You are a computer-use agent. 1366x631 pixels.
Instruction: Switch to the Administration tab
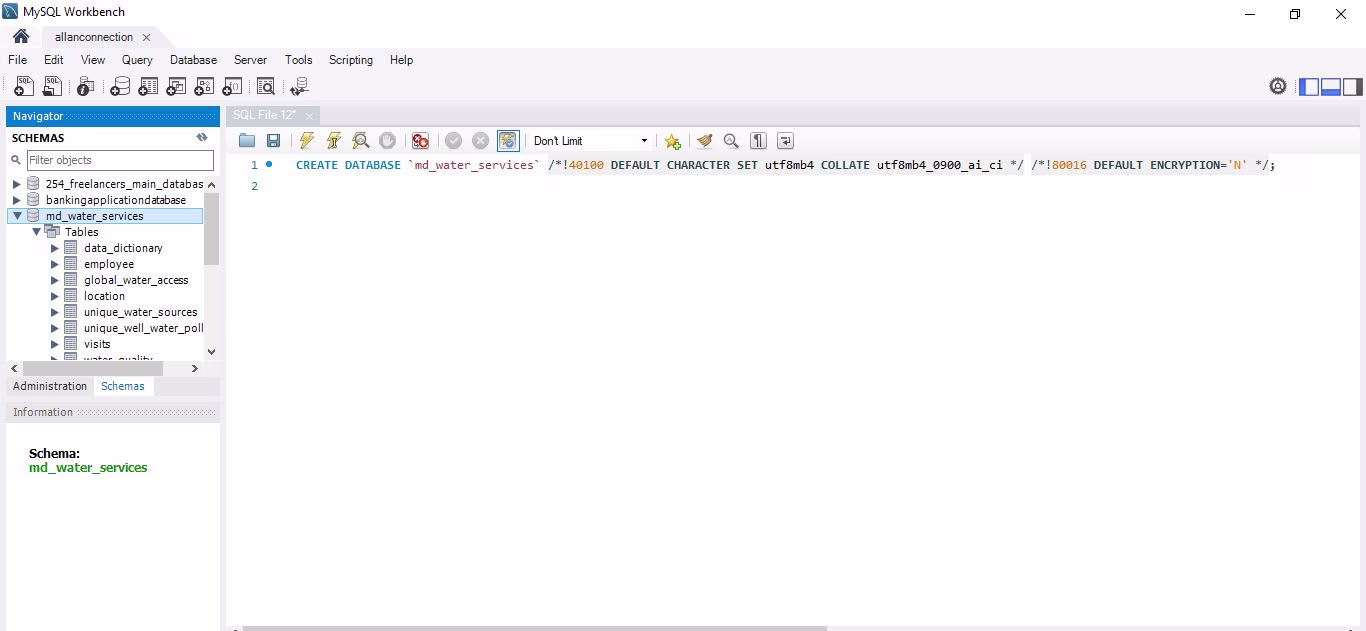click(50, 386)
